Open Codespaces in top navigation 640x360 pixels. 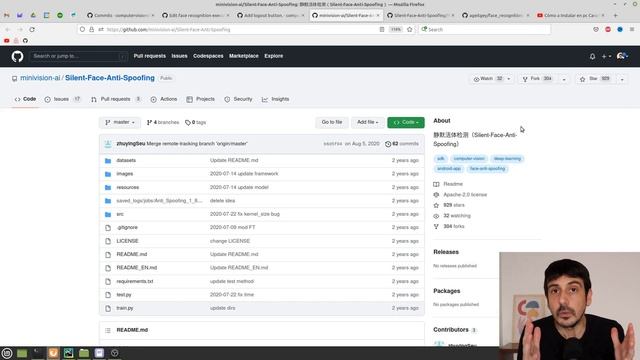(x=208, y=56)
